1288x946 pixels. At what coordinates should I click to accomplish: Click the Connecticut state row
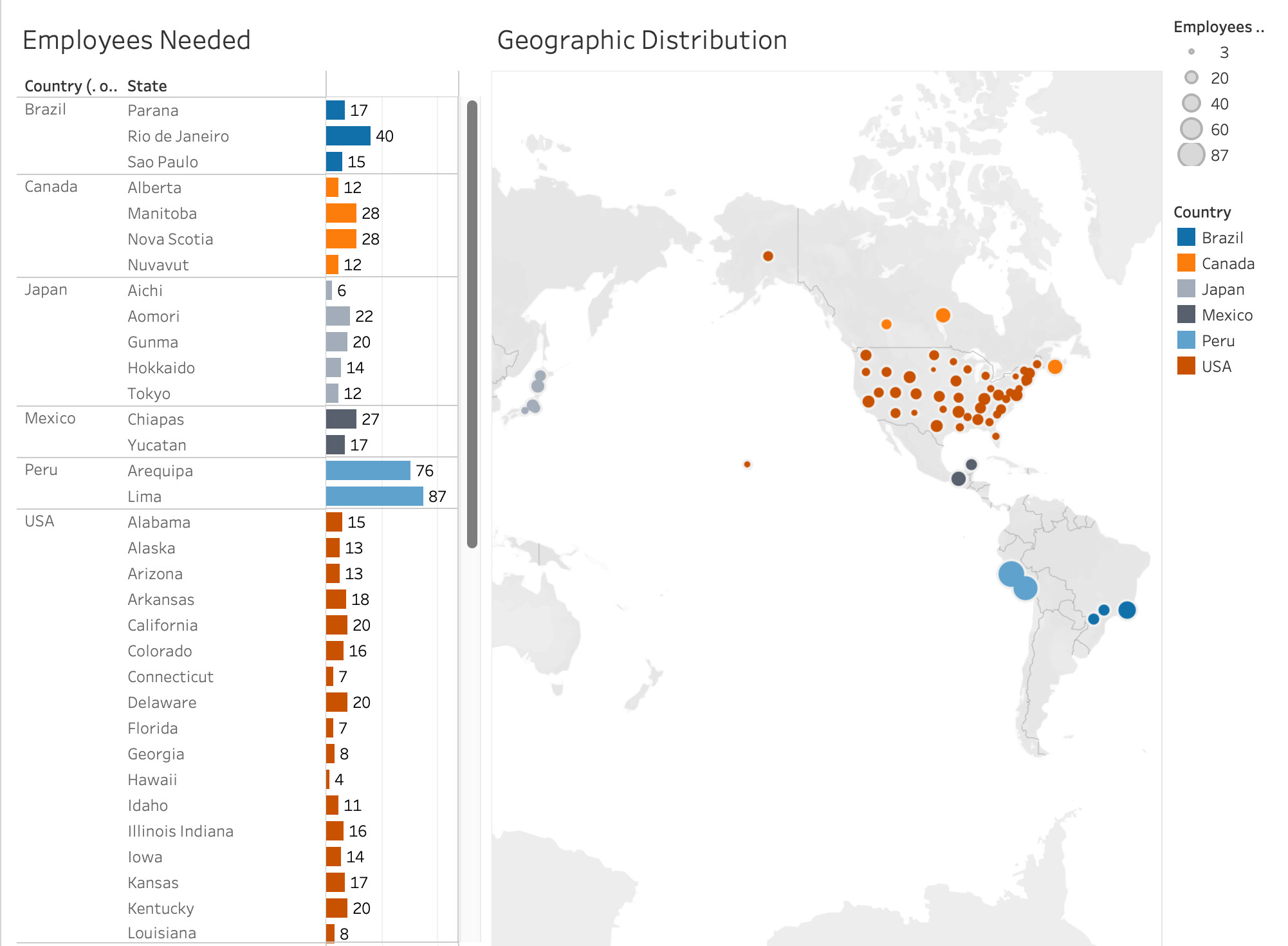[170, 676]
